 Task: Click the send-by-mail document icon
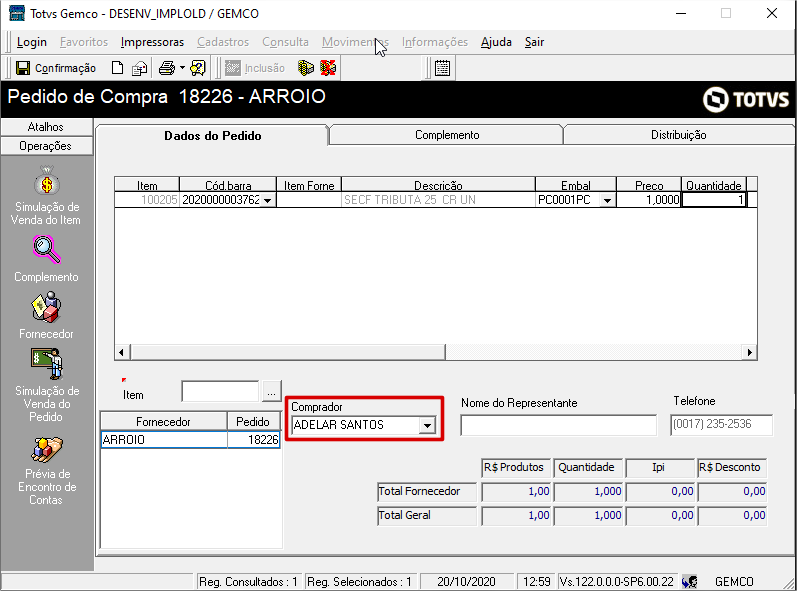pos(139,68)
